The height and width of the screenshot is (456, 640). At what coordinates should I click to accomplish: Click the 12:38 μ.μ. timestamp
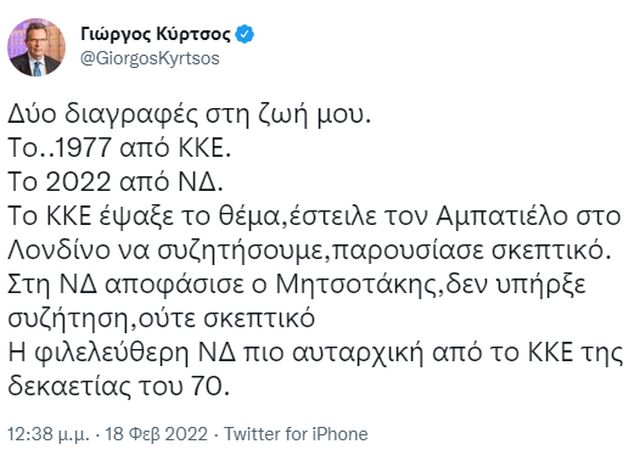tap(50, 434)
